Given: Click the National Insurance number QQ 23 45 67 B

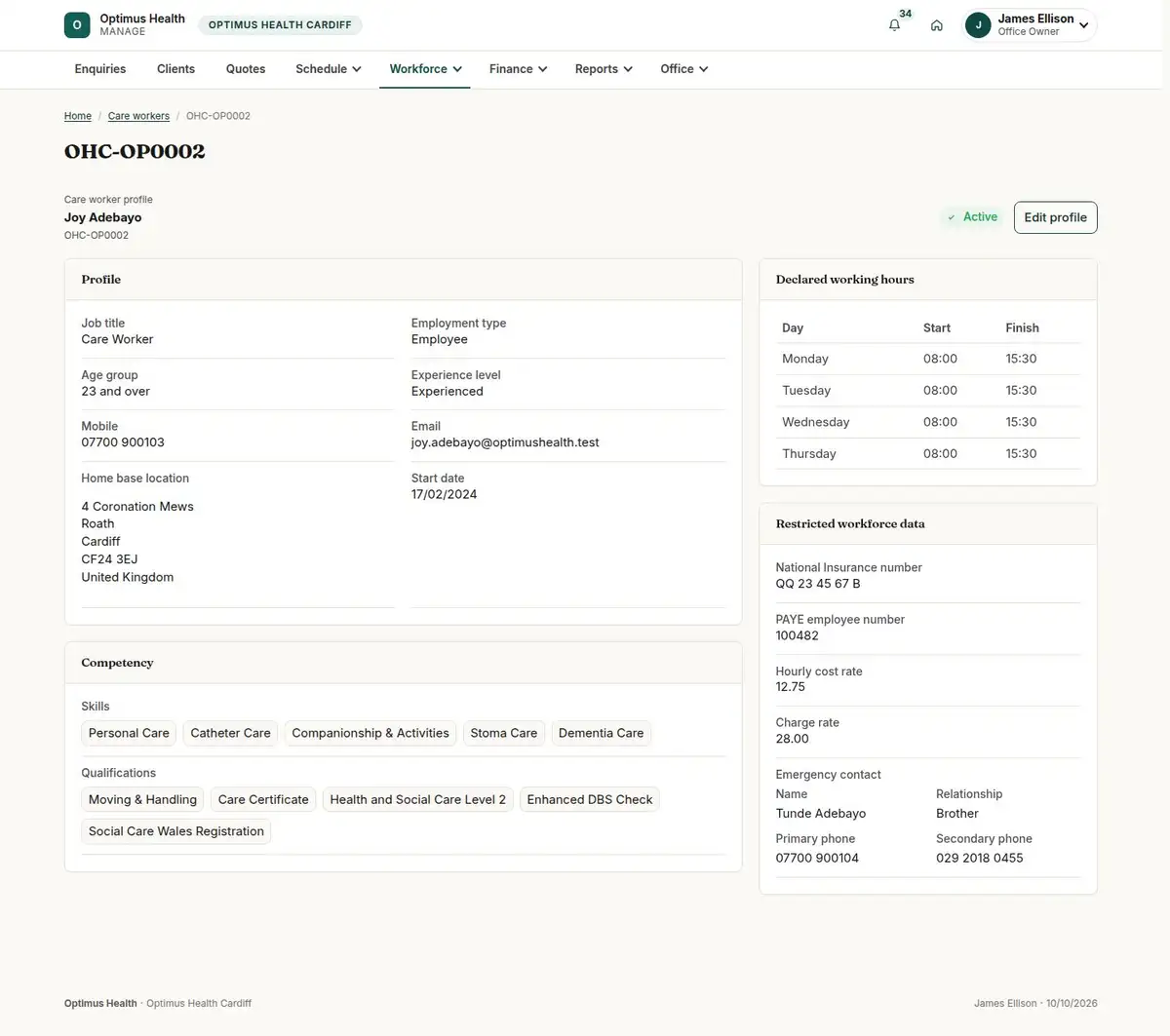Looking at the screenshot, I should click(x=818, y=584).
